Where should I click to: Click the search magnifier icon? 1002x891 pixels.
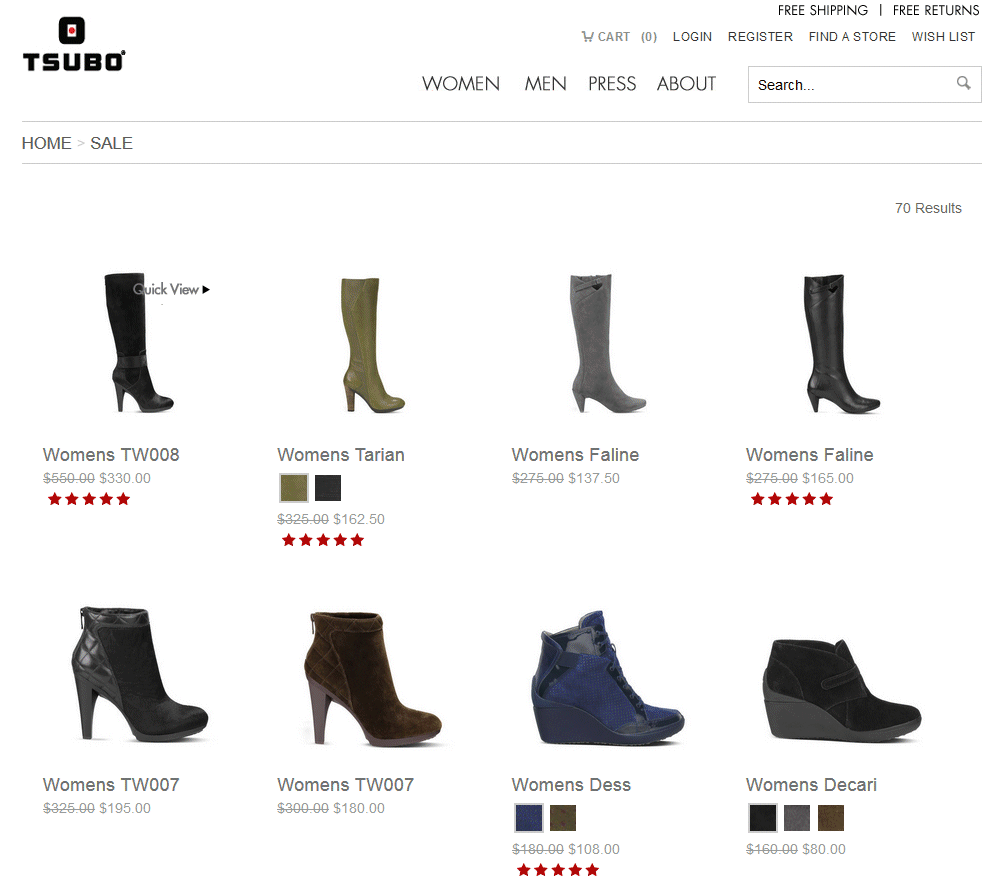pyautogui.click(x=963, y=84)
